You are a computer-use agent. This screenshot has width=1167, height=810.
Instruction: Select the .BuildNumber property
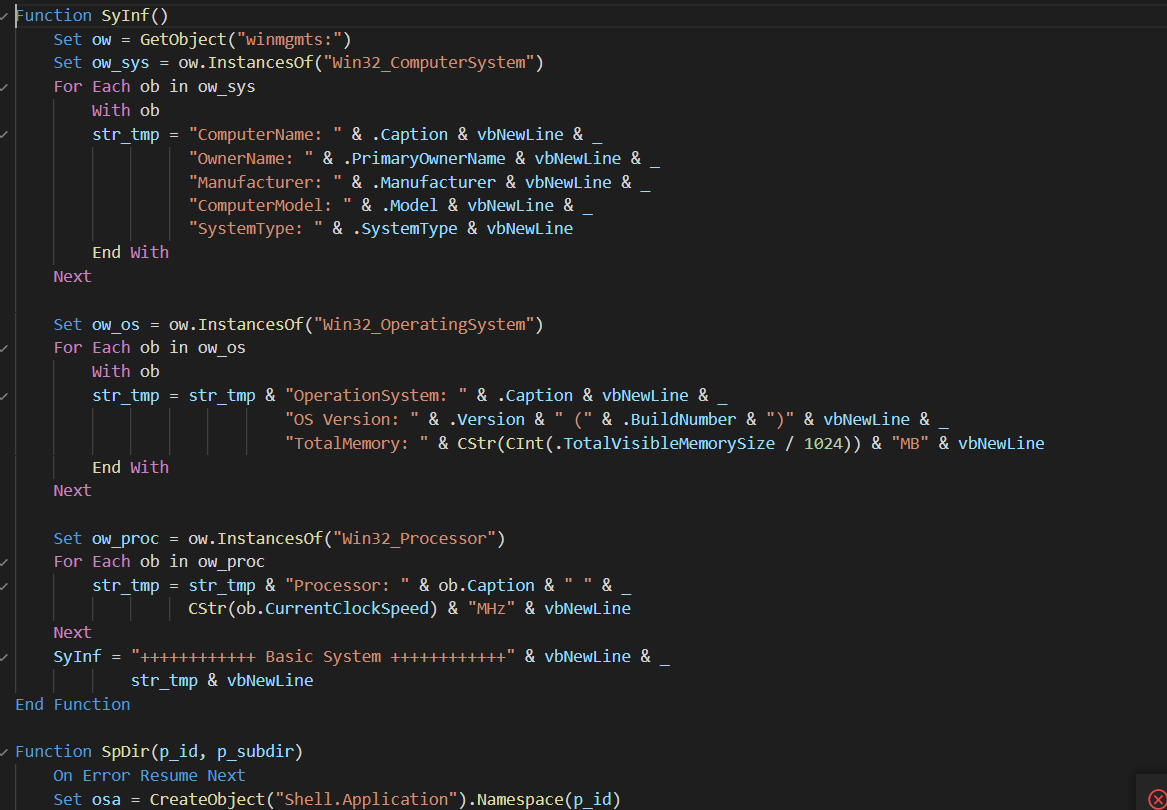tap(679, 420)
